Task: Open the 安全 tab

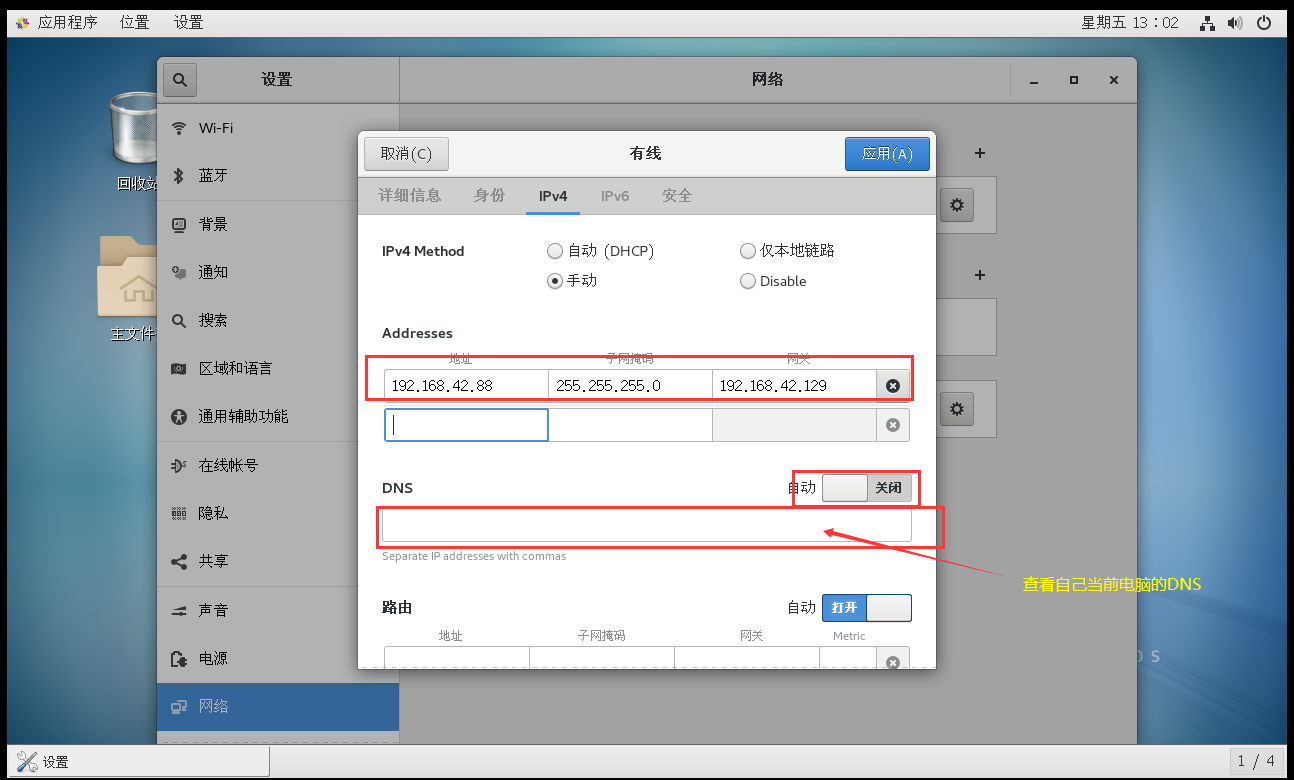Action: click(x=677, y=196)
